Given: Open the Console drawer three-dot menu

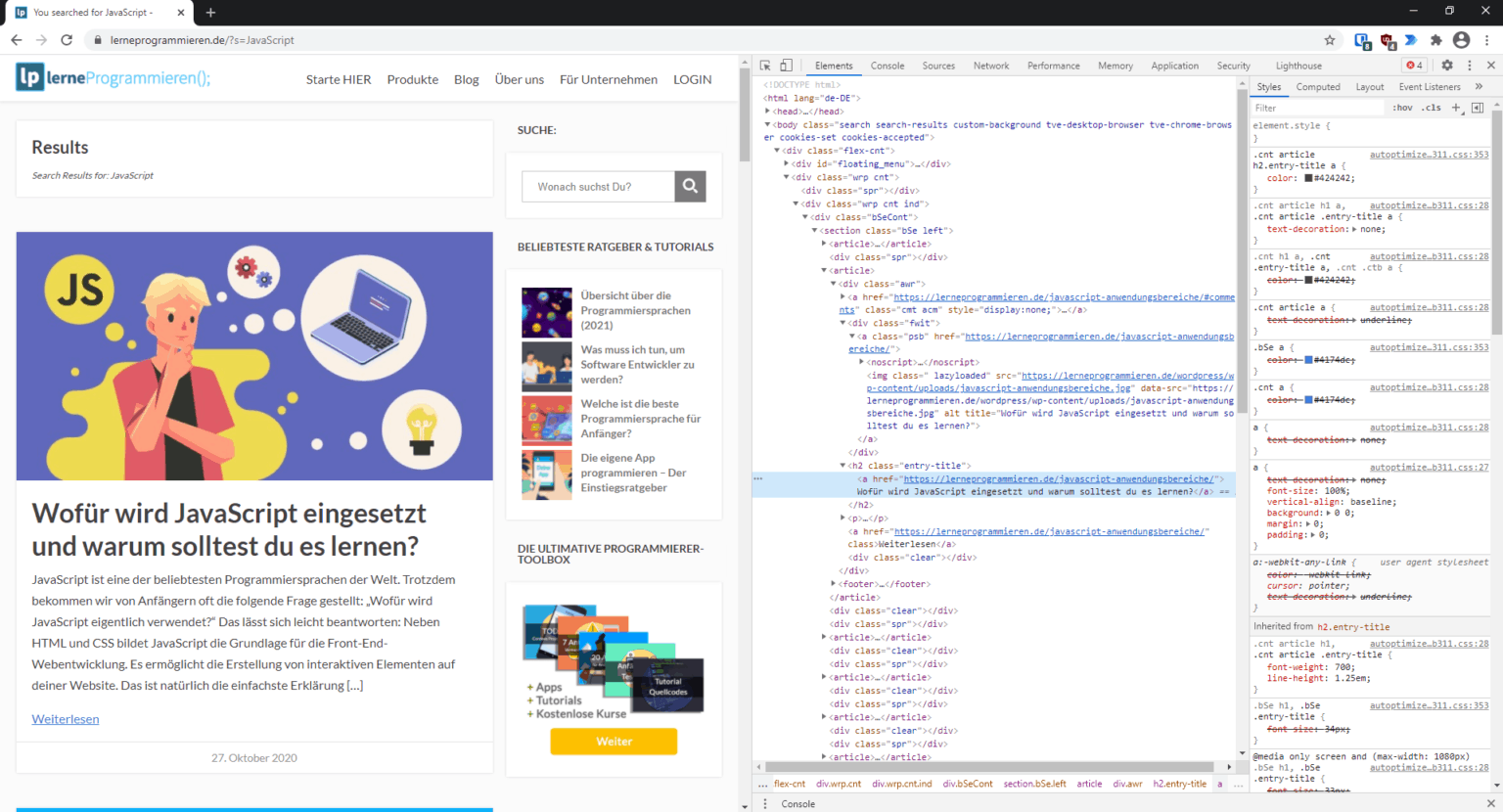Looking at the screenshot, I should [x=764, y=803].
